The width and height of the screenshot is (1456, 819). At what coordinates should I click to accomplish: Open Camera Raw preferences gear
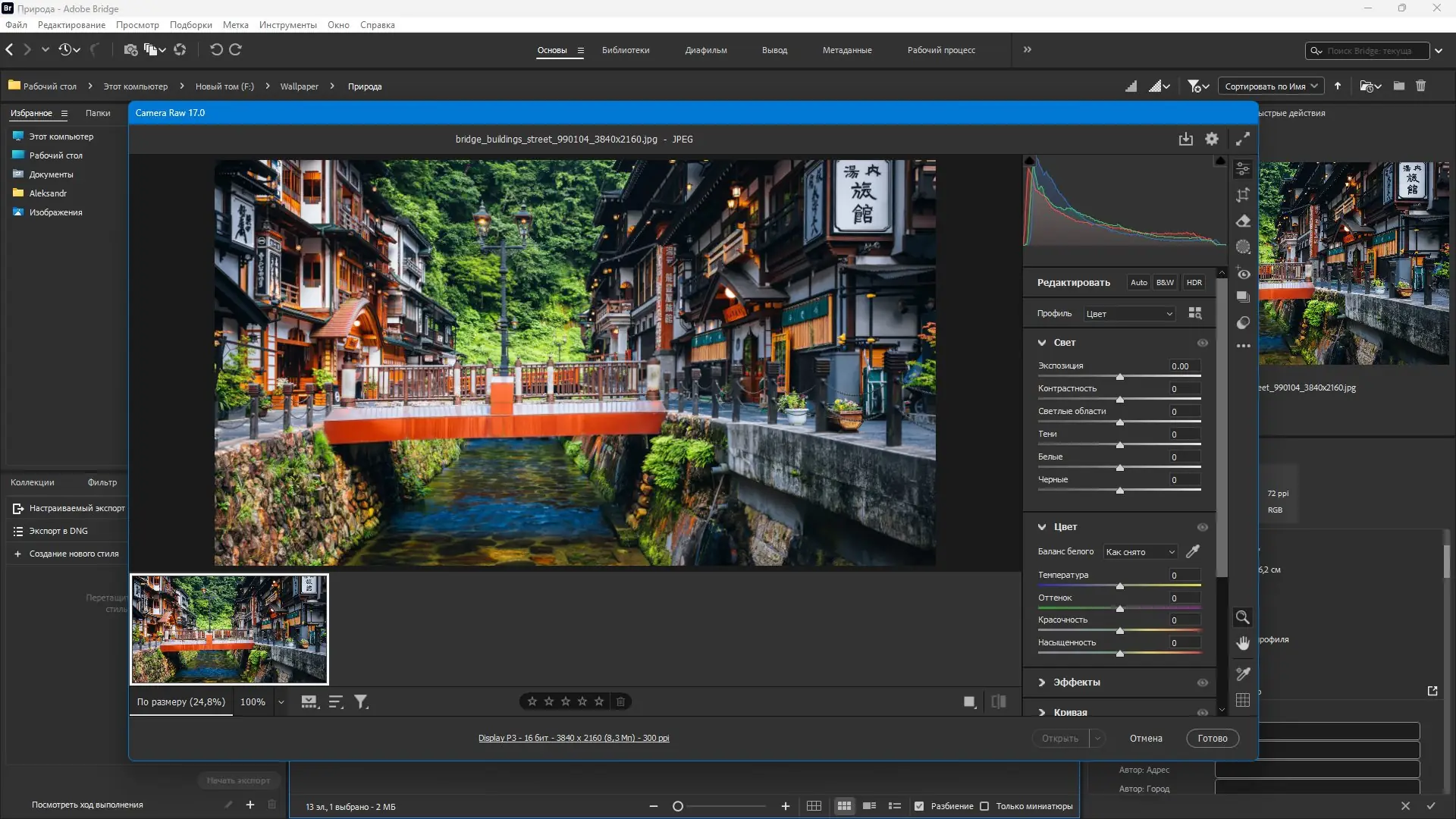[1212, 139]
